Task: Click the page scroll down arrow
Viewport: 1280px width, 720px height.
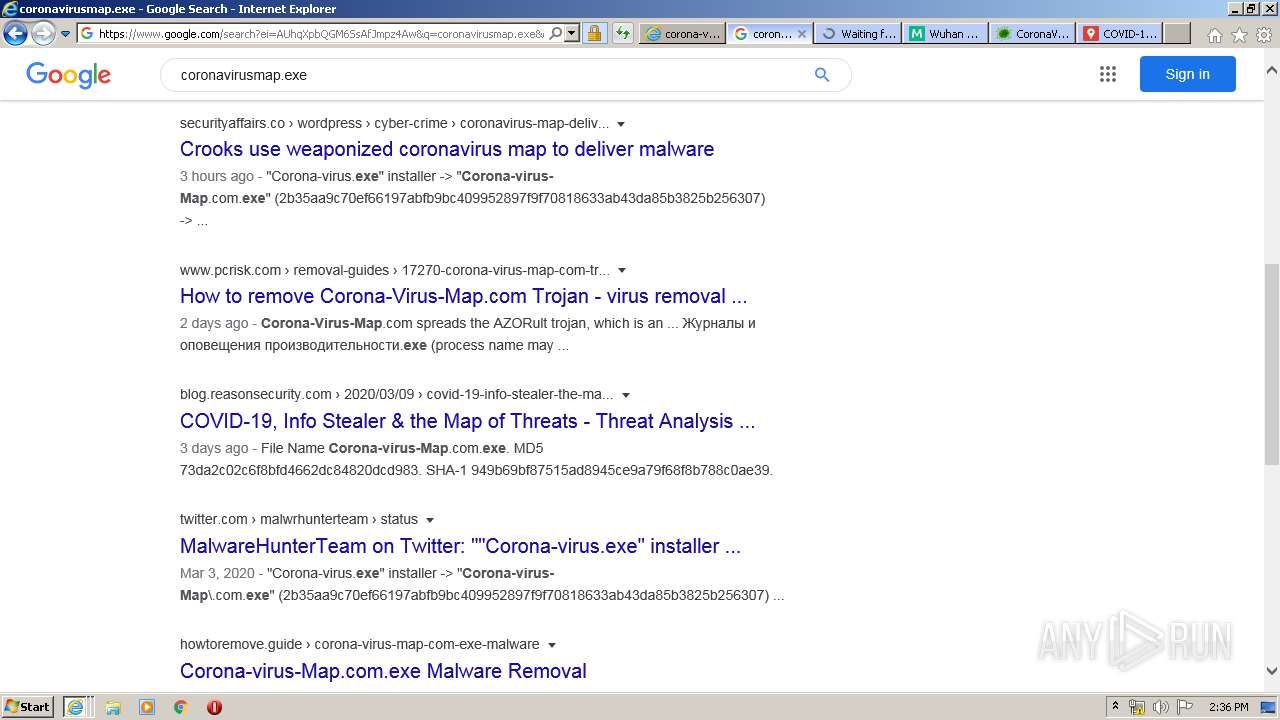Action: (x=1272, y=671)
